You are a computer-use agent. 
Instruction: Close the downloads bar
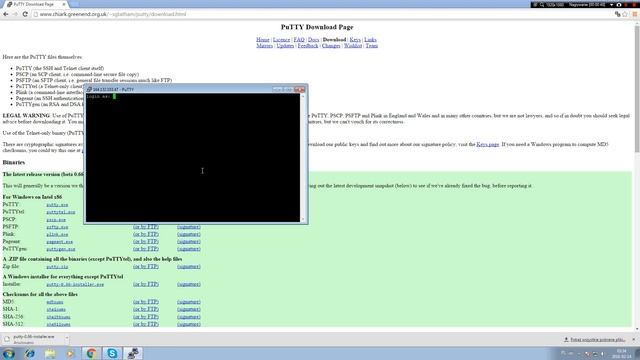pos(634,340)
